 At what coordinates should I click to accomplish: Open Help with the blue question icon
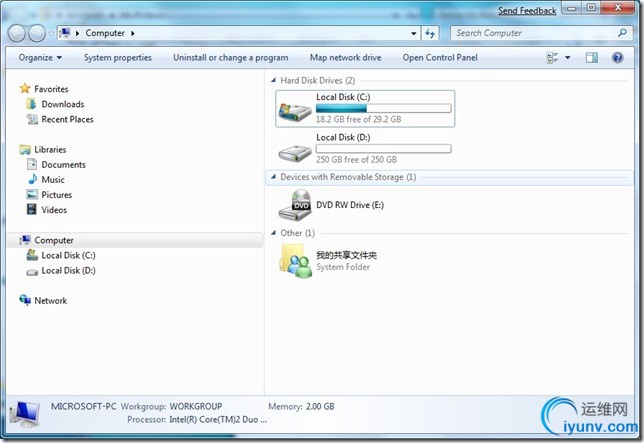pyautogui.click(x=617, y=57)
